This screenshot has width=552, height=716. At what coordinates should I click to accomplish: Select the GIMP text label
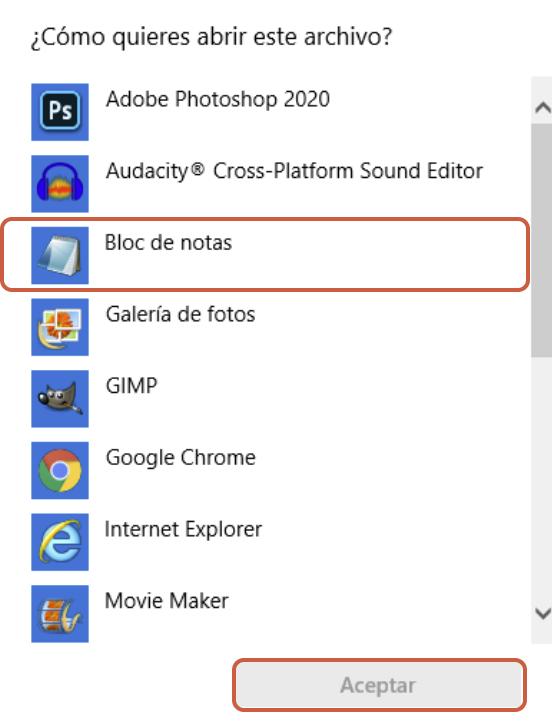(x=131, y=386)
